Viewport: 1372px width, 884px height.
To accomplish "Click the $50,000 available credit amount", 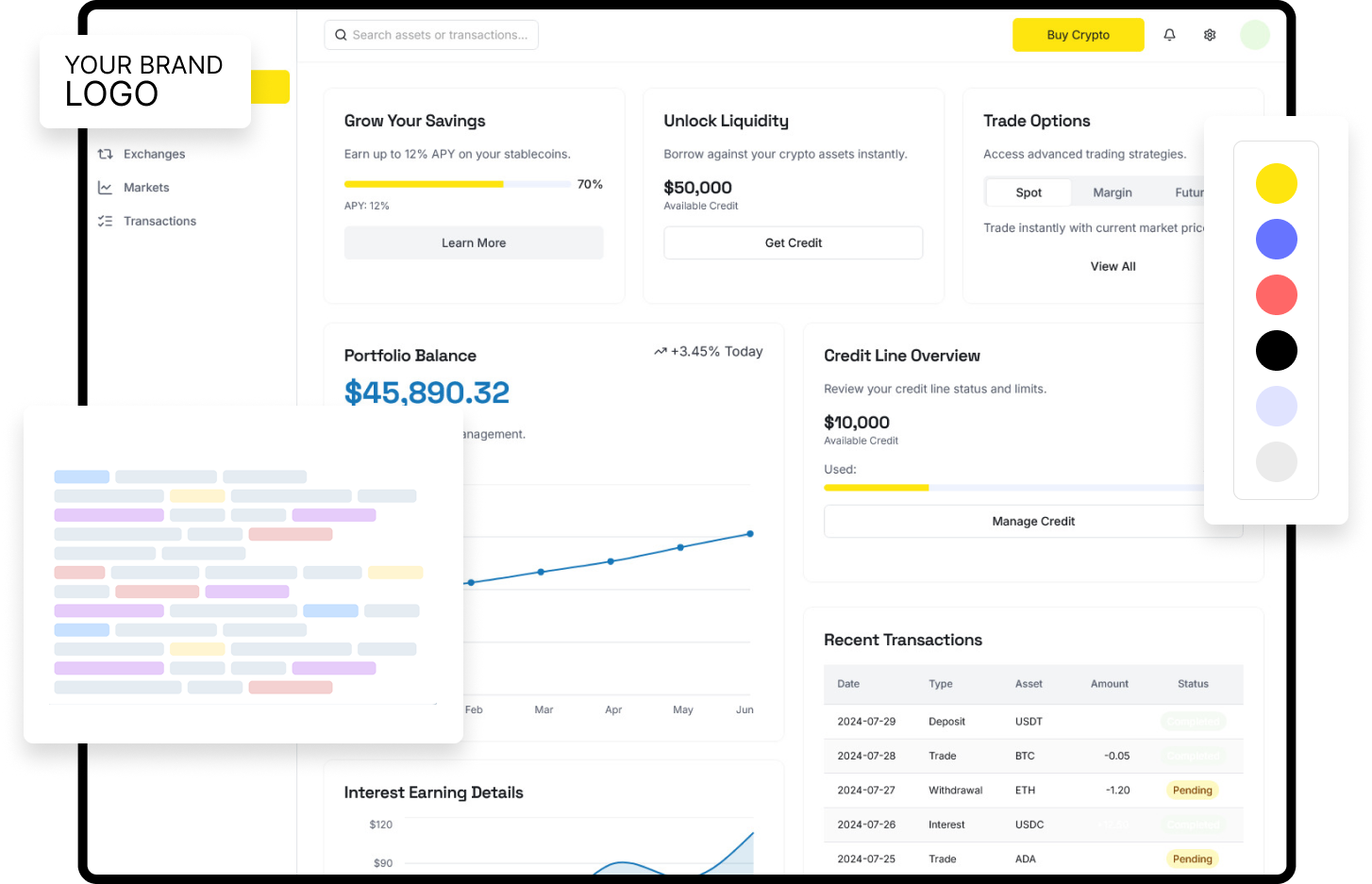I will click(698, 188).
